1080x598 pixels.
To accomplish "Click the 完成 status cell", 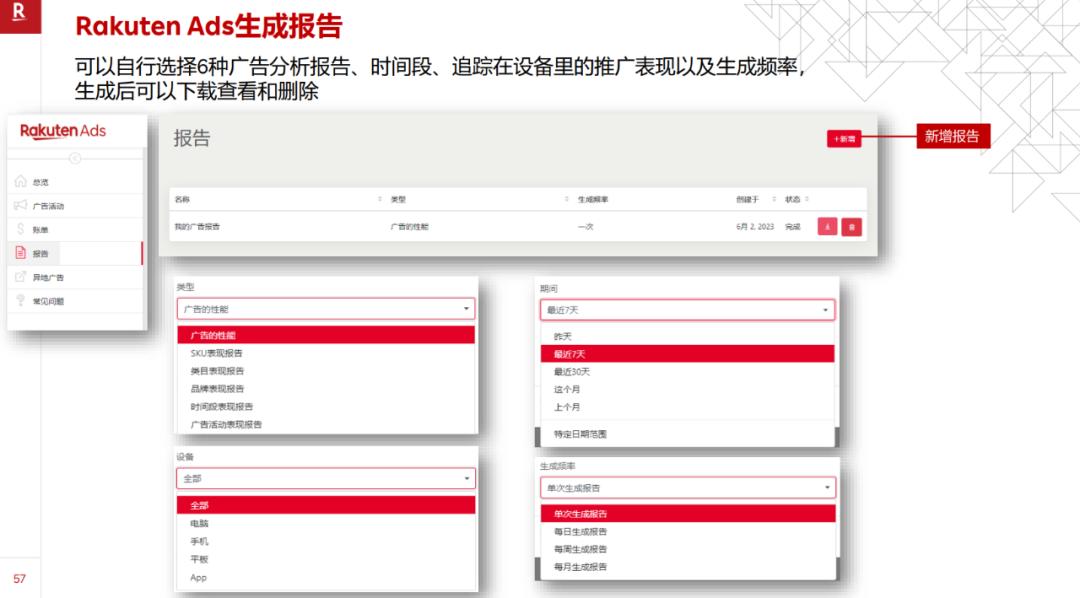I will (793, 227).
